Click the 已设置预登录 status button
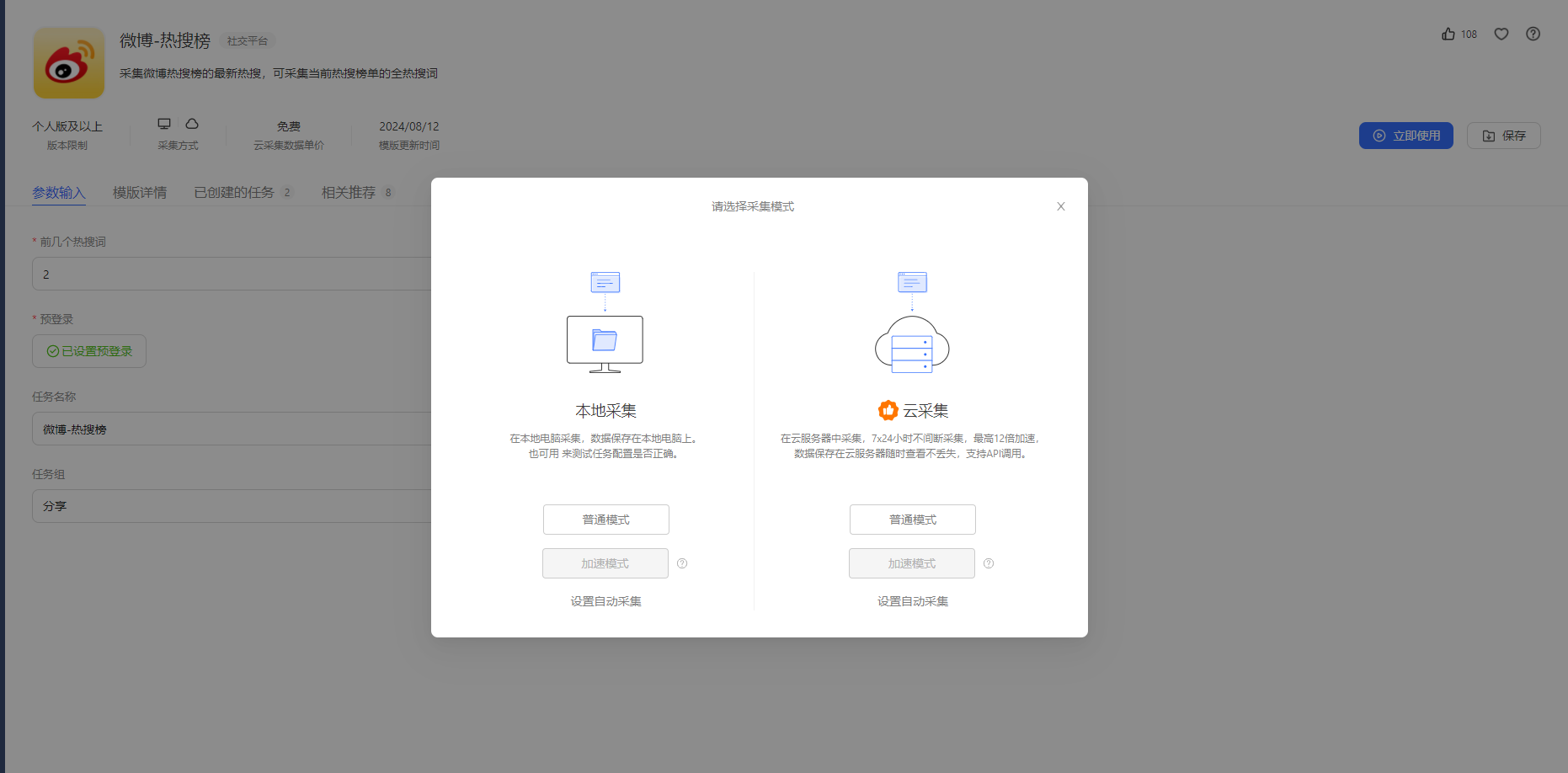This screenshot has width=1568, height=773. pos(89,351)
